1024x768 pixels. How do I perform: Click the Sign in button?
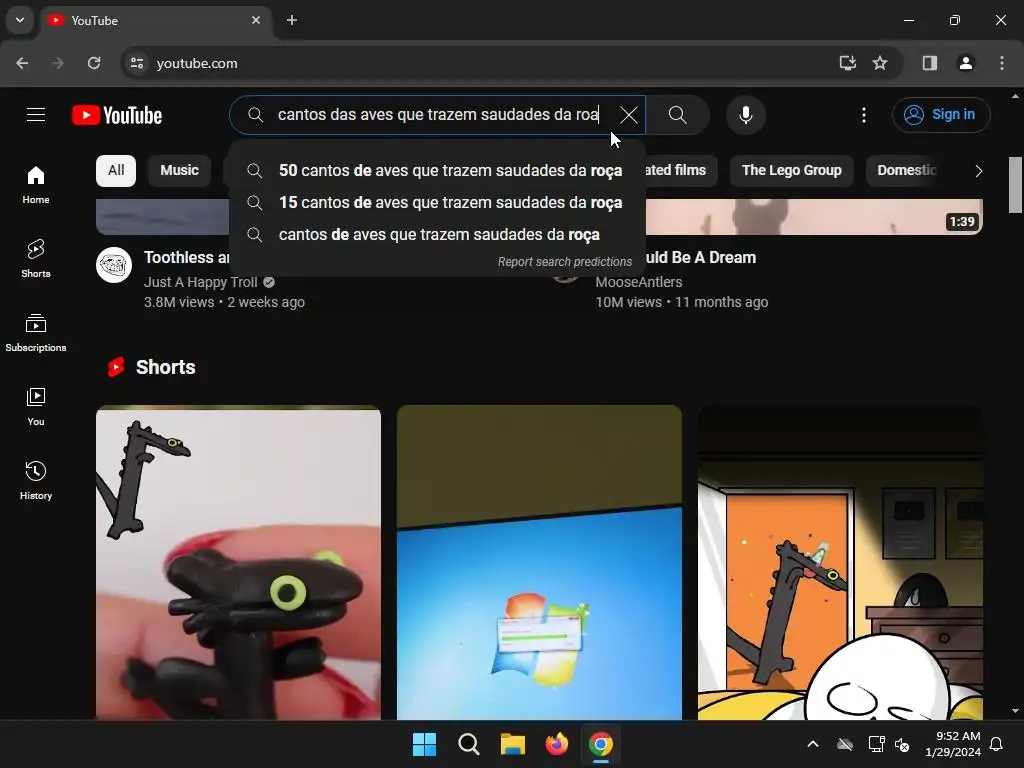940,115
